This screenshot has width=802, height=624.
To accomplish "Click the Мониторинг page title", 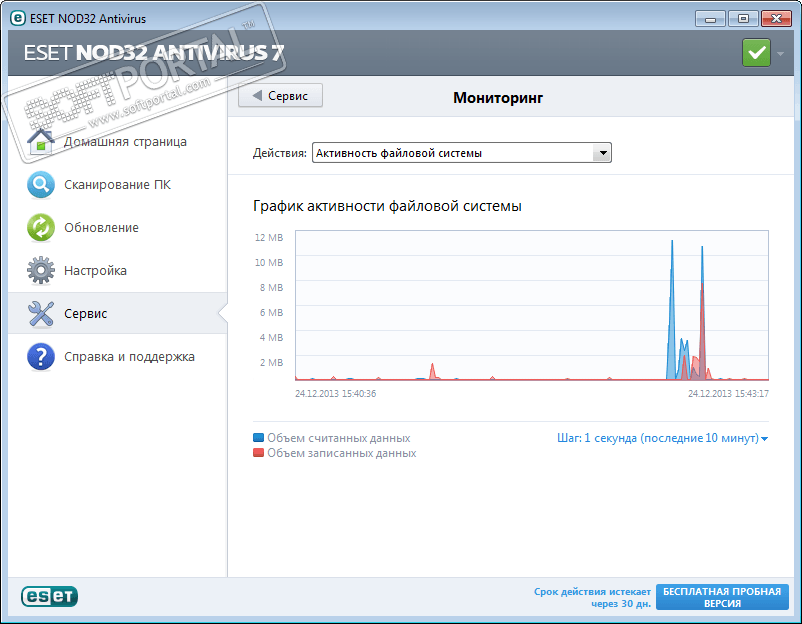I will [498, 98].
